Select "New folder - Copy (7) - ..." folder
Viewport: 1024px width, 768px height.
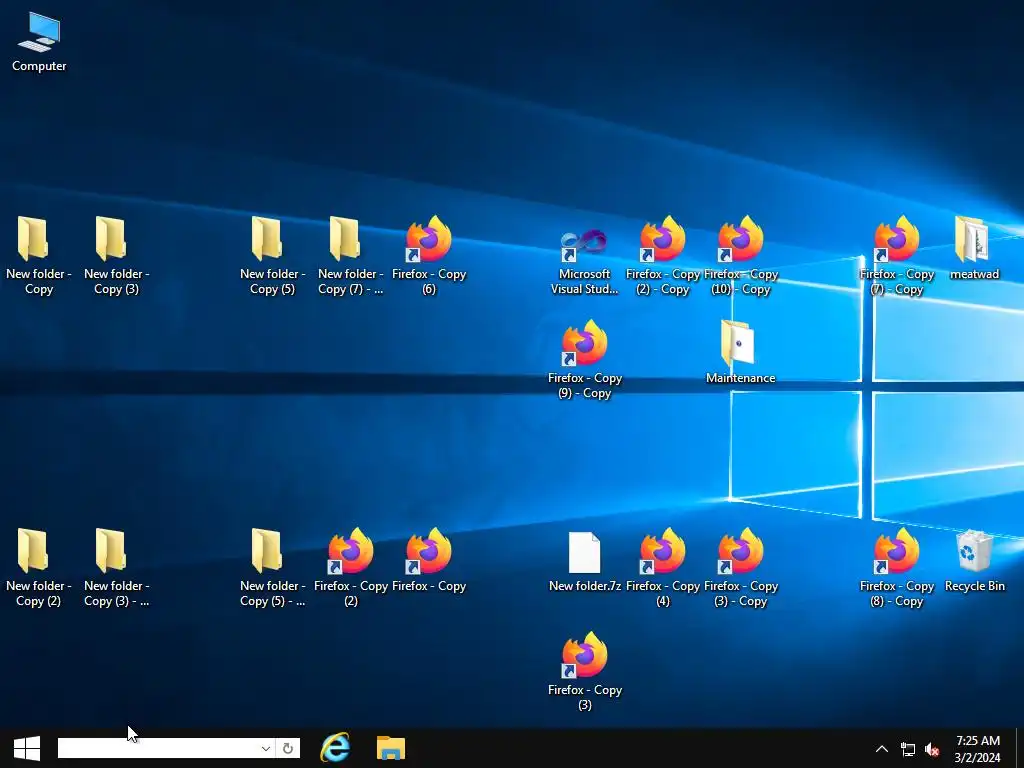point(350,255)
